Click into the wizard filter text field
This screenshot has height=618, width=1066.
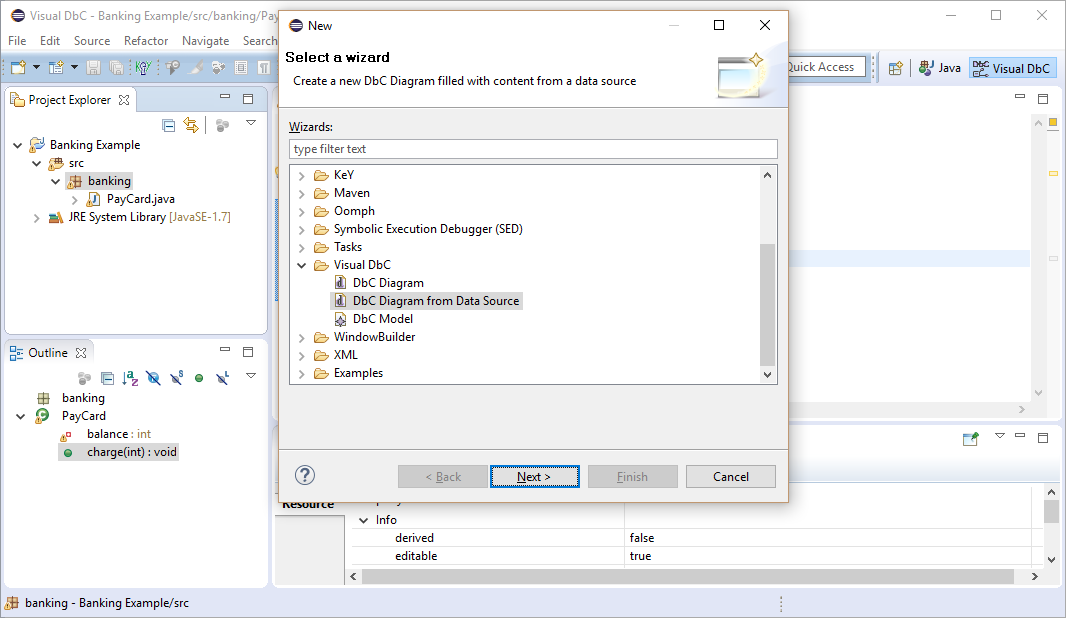tap(533, 149)
